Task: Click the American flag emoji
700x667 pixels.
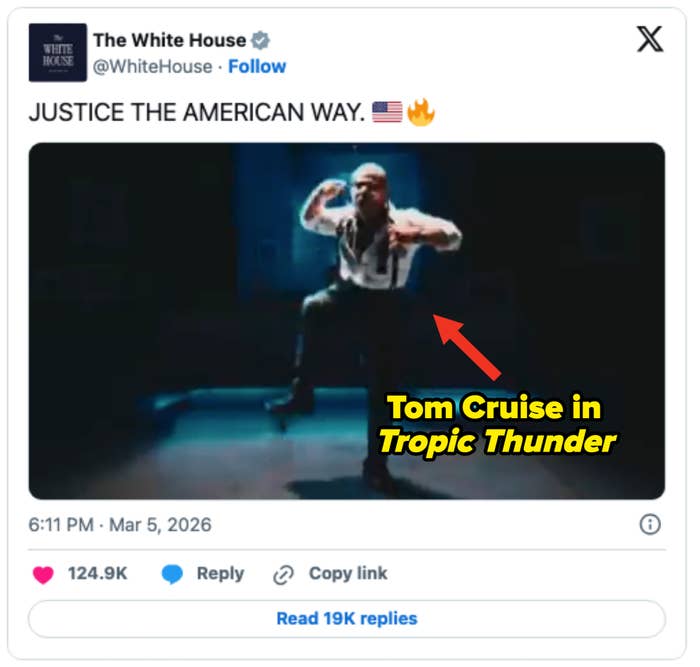Action: click(x=387, y=112)
